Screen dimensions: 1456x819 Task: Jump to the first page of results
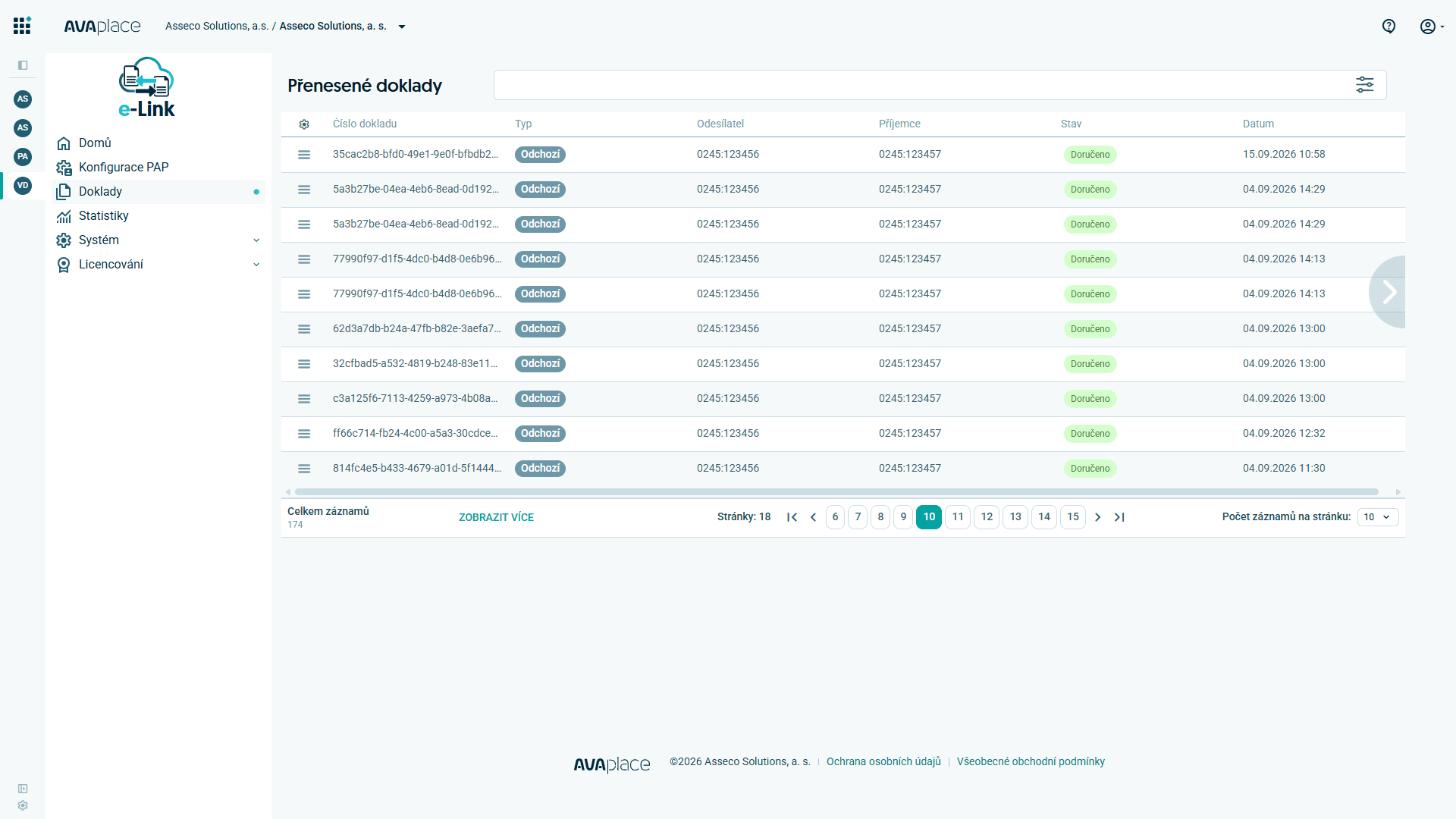pyautogui.click(x=792, y=517)
